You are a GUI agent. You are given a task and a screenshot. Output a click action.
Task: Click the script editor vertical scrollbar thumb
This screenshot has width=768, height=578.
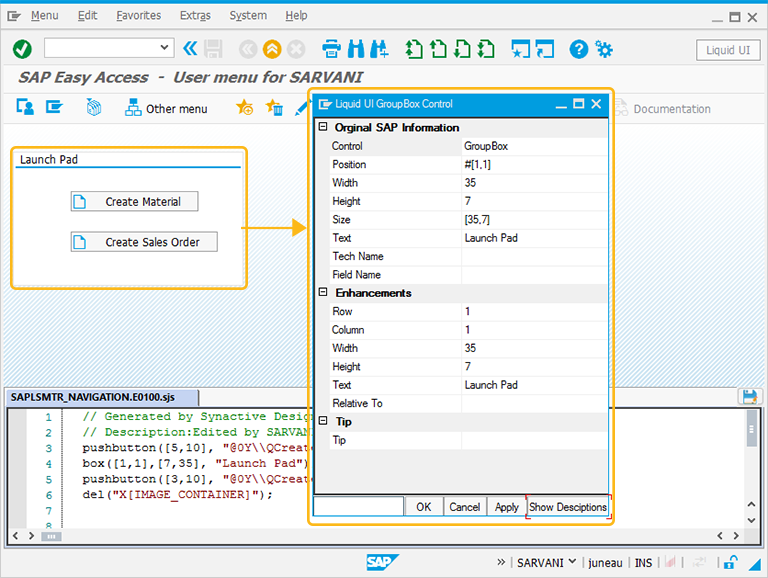tap(751, 429)
